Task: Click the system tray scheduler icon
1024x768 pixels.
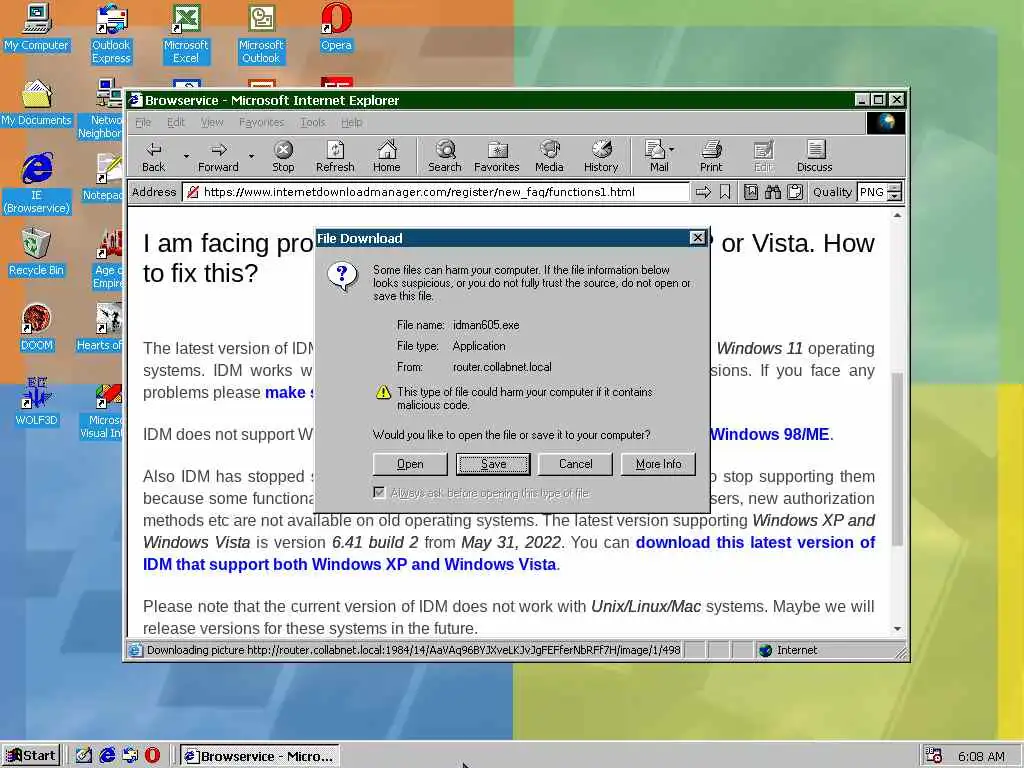Action: tap(933, 756)
